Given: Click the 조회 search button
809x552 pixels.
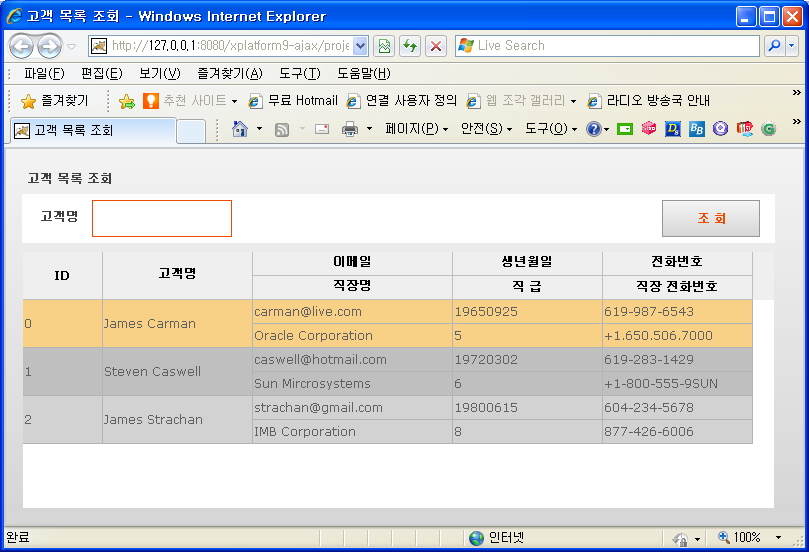Looking at the screenshot, I should click(711, 218).
